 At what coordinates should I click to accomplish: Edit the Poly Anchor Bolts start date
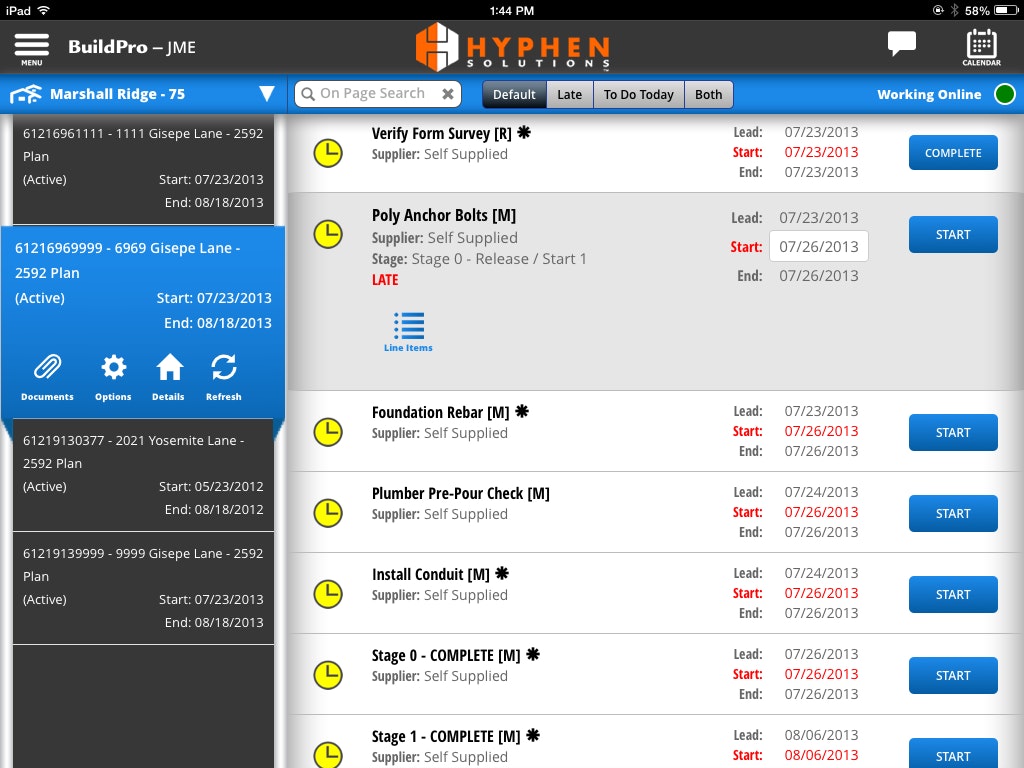[x=818, y=246]
